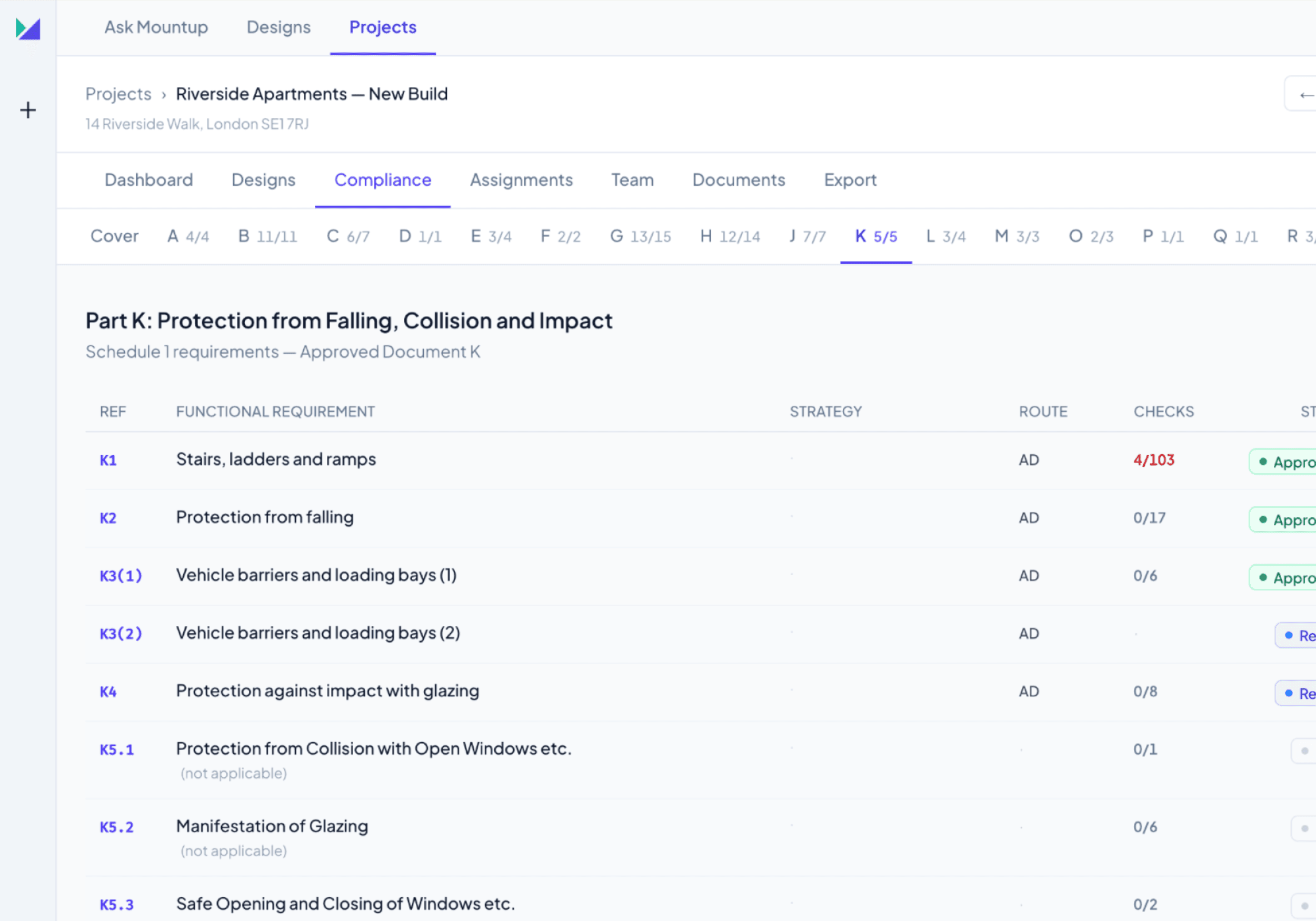Click the K3(1) Approved status badge

point(1283,578)
